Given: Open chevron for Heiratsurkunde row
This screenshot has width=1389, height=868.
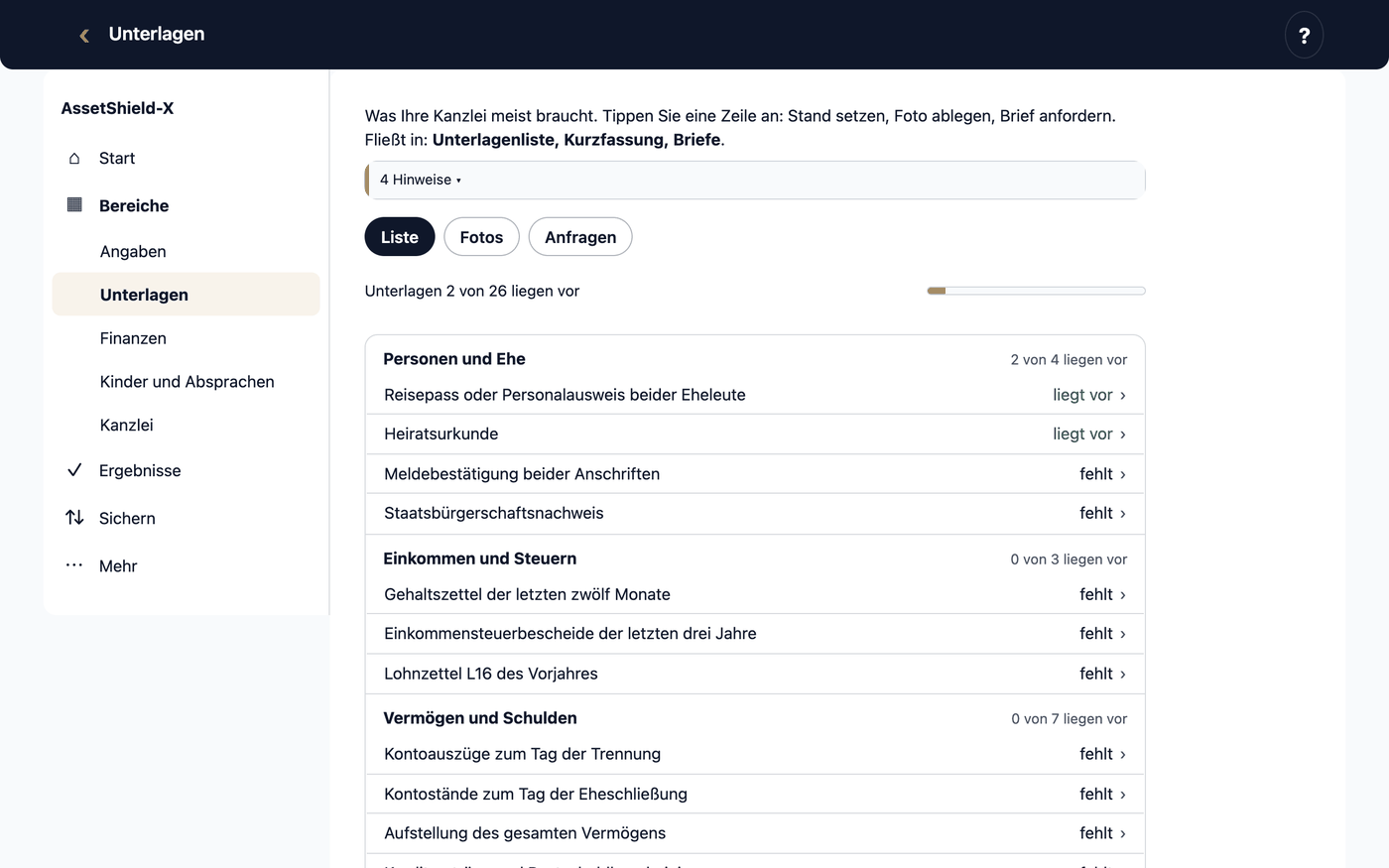Looking at the screenshot, I should pos(1123,434).
